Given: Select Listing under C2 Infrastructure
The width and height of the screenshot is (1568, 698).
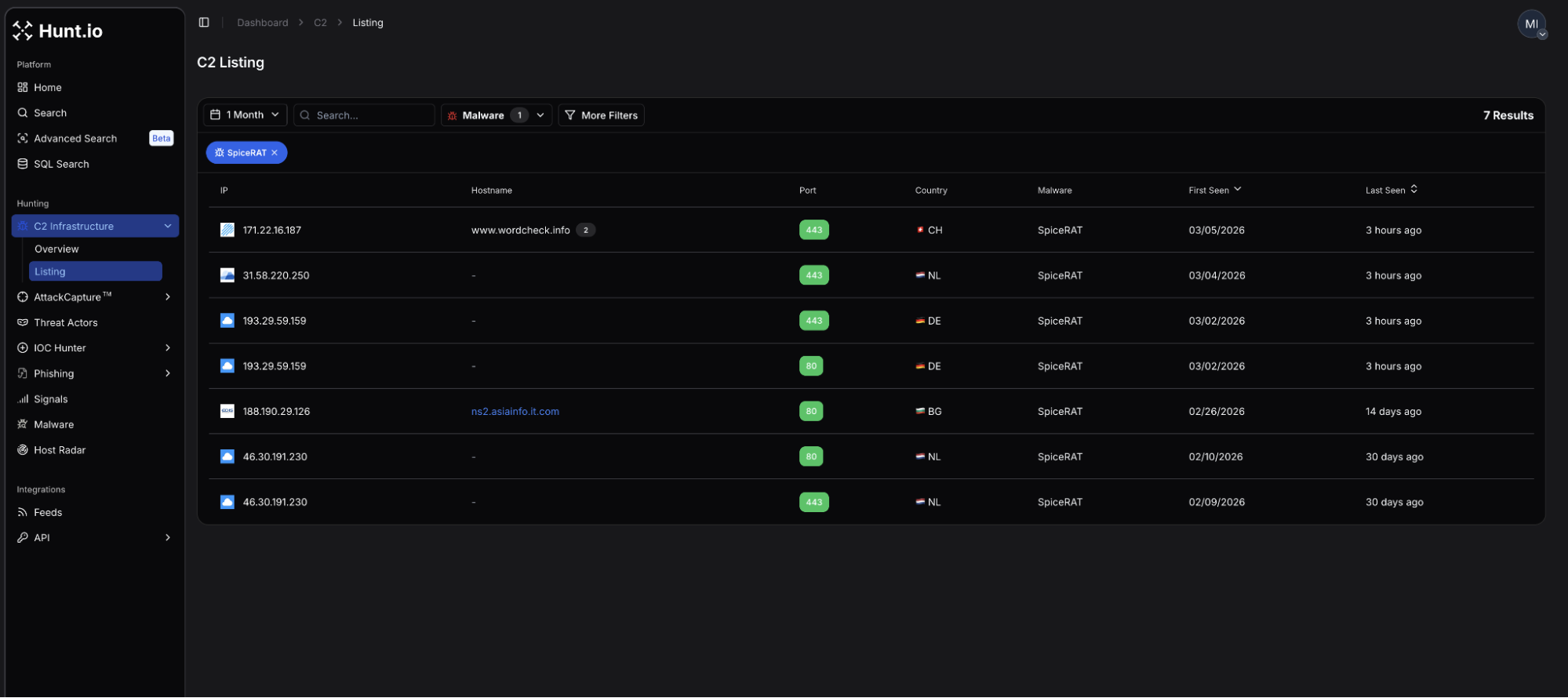Looking at the screenshot, I should (96, 271).
